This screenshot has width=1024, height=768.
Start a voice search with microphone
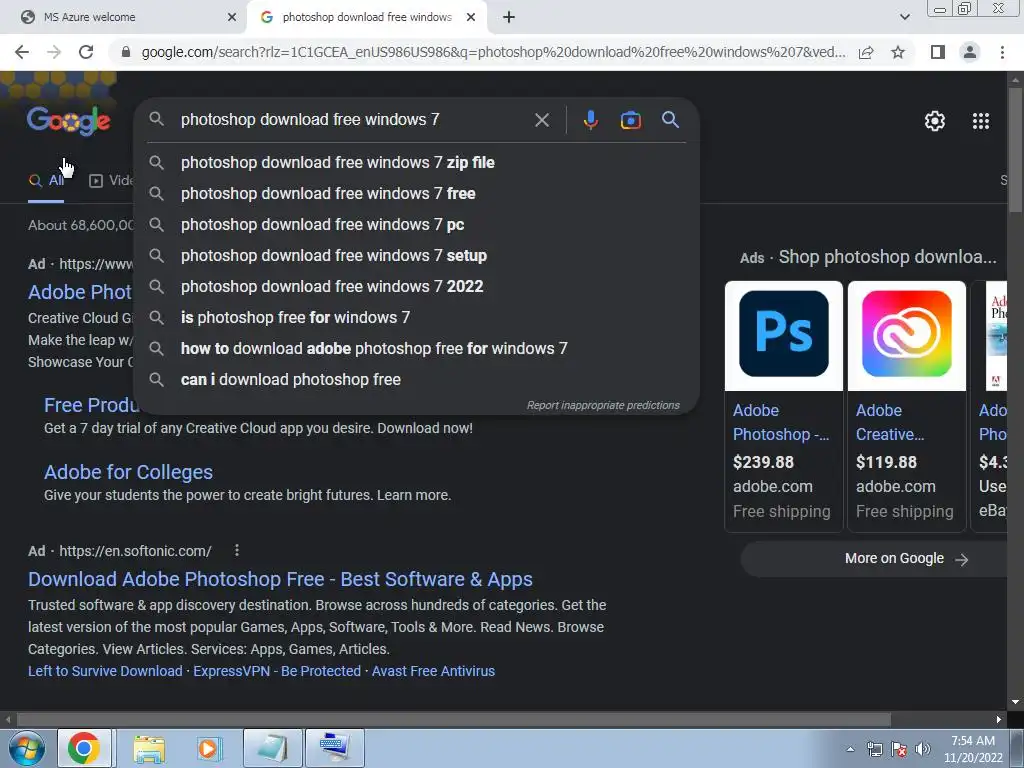[x=590, y=120]
